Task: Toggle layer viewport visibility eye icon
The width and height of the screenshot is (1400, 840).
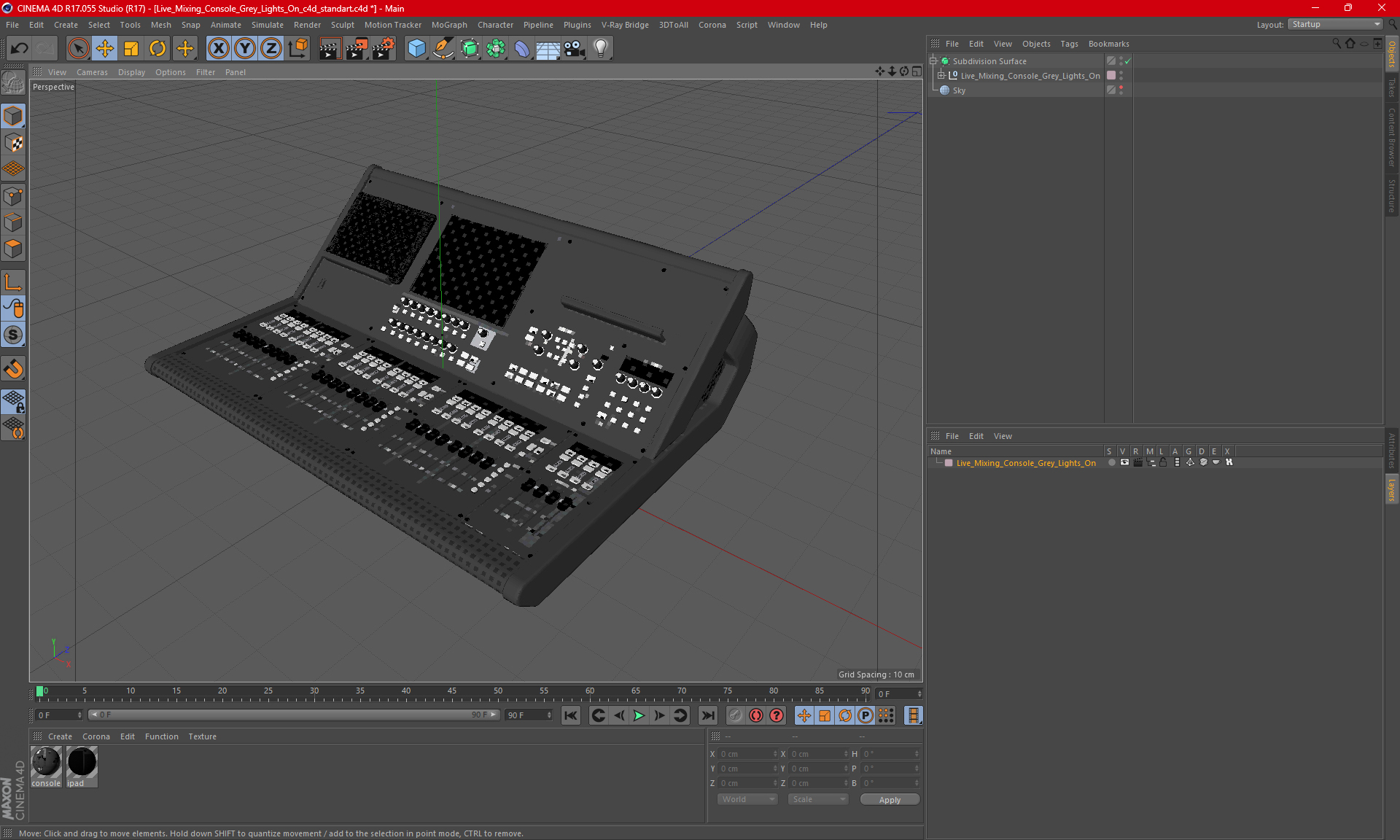Action: pyautogui.click(x=1124, y=462)
